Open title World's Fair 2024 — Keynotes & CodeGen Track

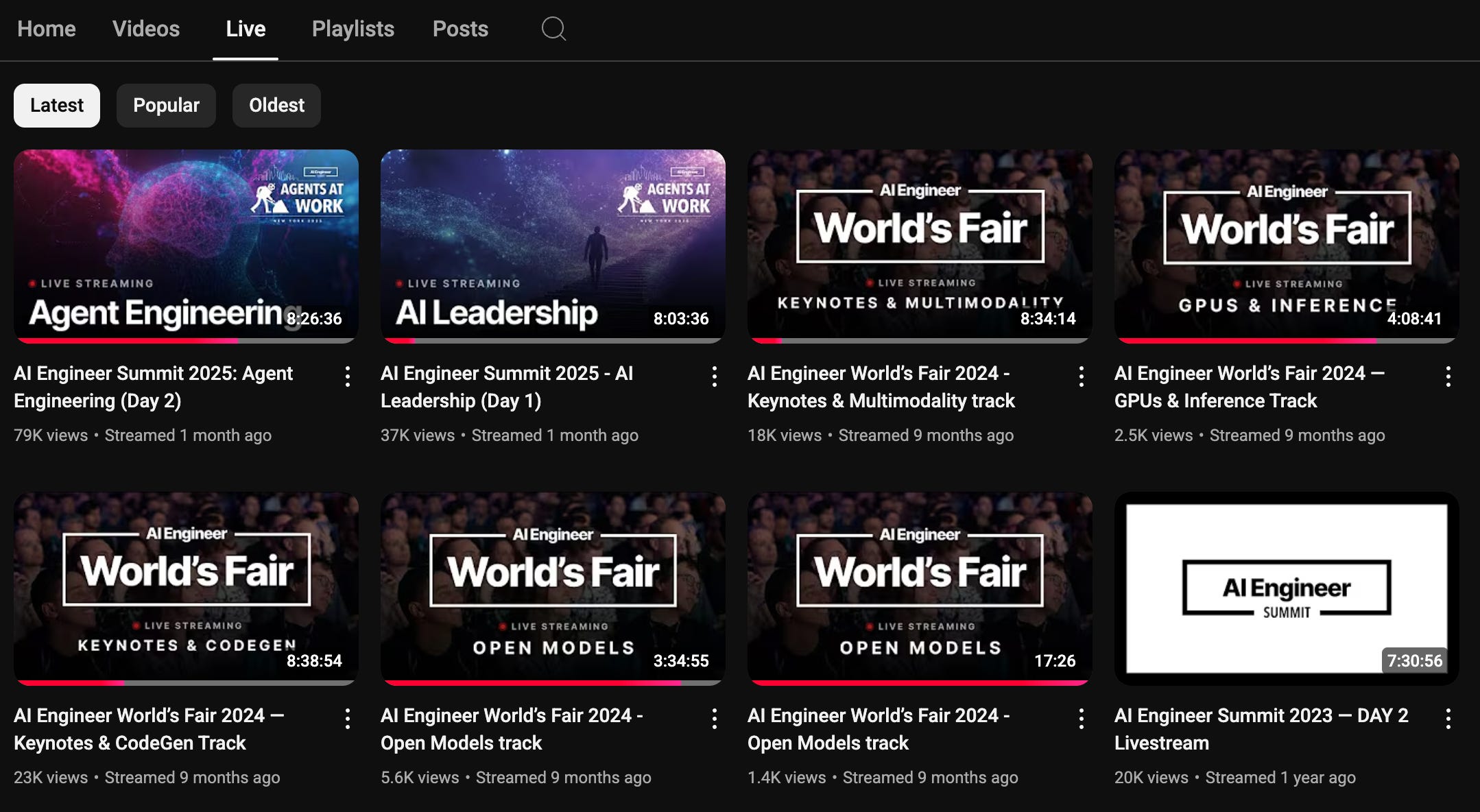coord(149,729)
